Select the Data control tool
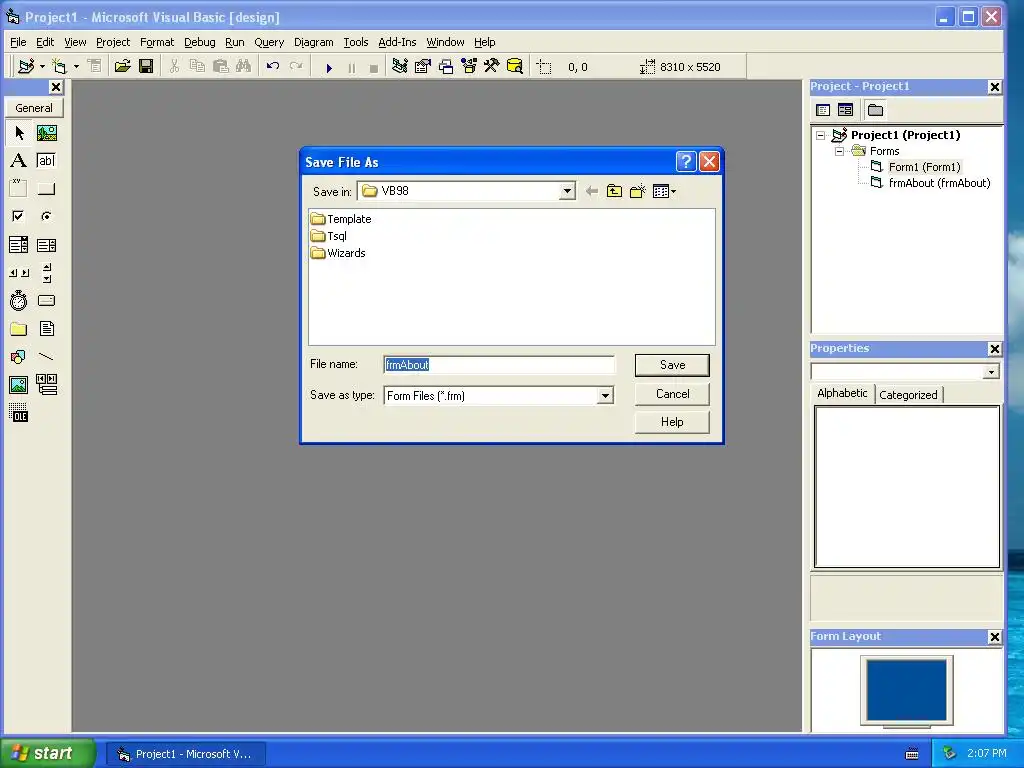Image resolution: width=1024 pixels, height=768 pixels. (x=46, y=385)
